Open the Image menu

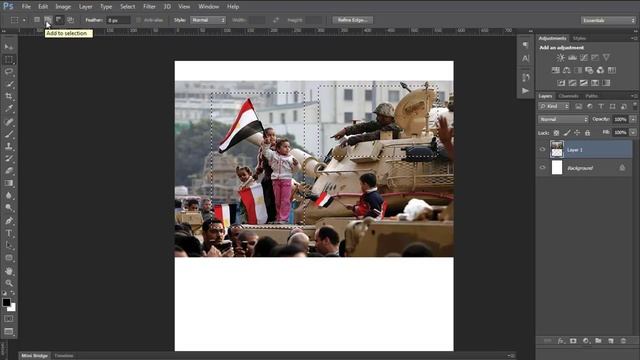(x=63, y=7)
